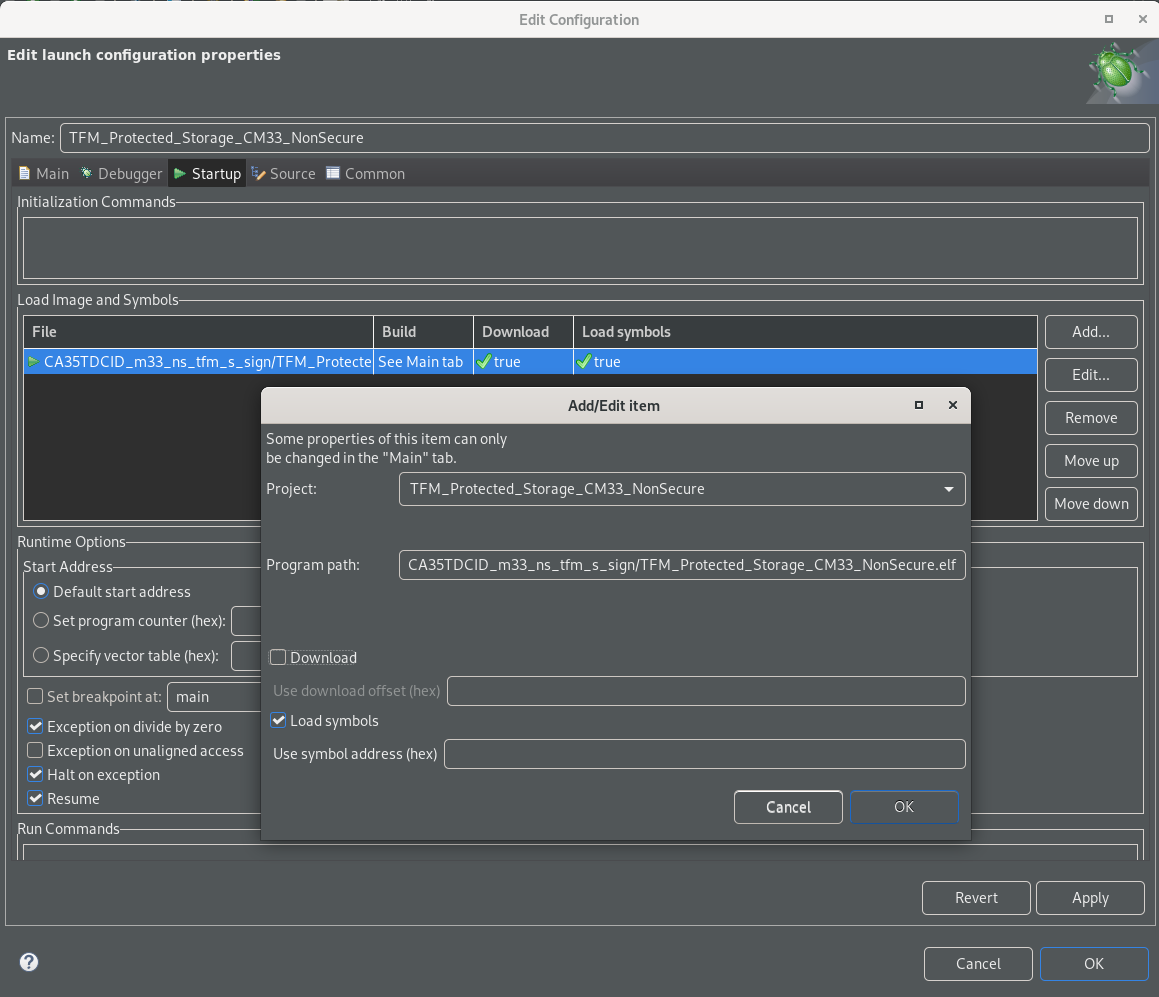The image size is (1159, 997).
Task: Open the Source tab
Action: tap(284, 174)
